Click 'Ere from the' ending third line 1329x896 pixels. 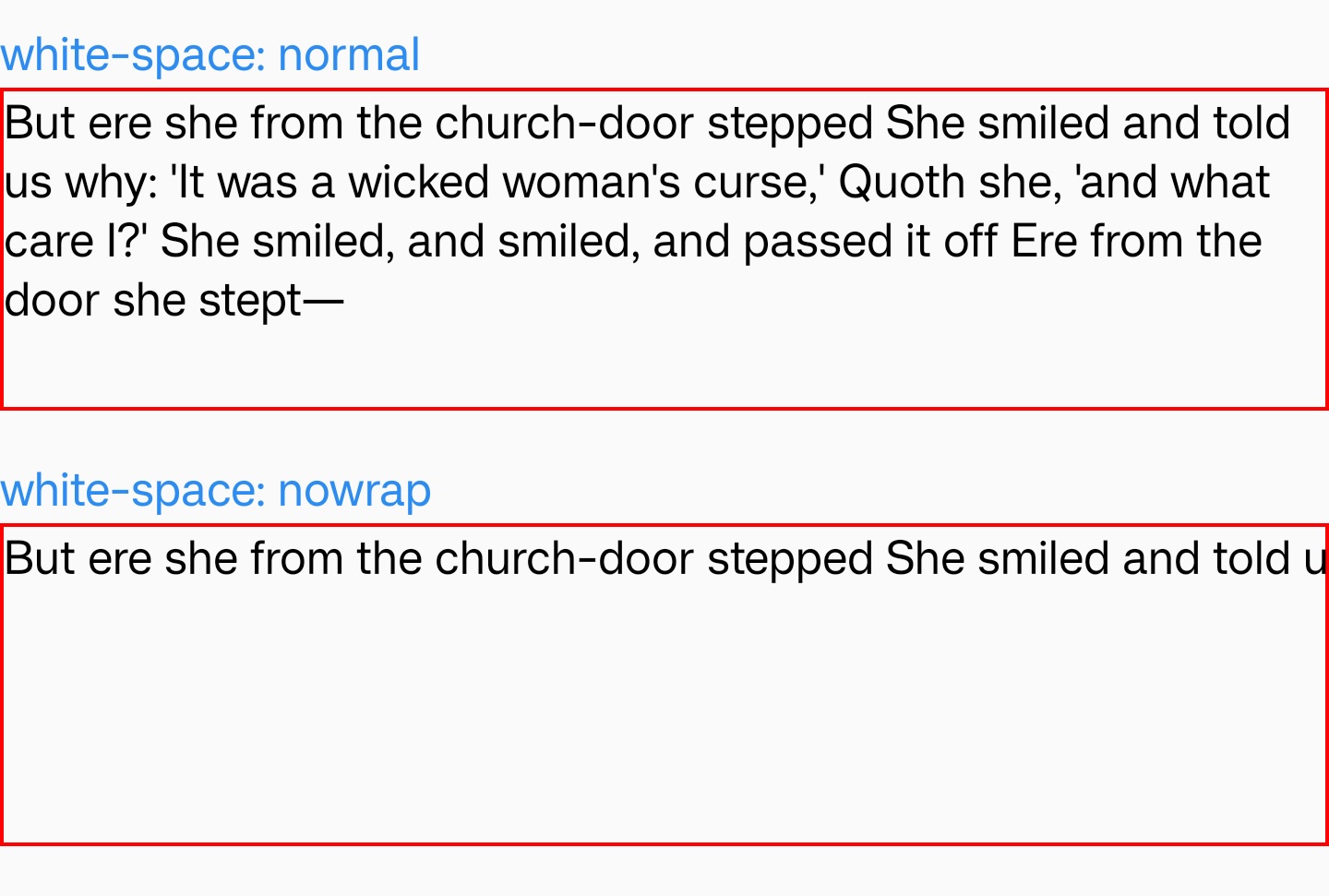1137,242
